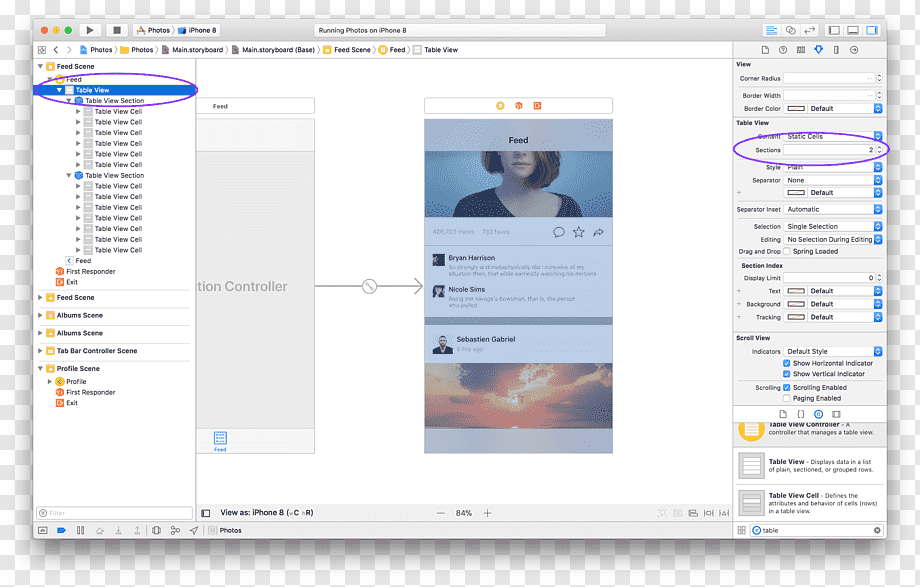Image resolution: width=920 pixels, height=587 pixels.
Task: Stop the running app with Stop button
Action: point(117,30)
